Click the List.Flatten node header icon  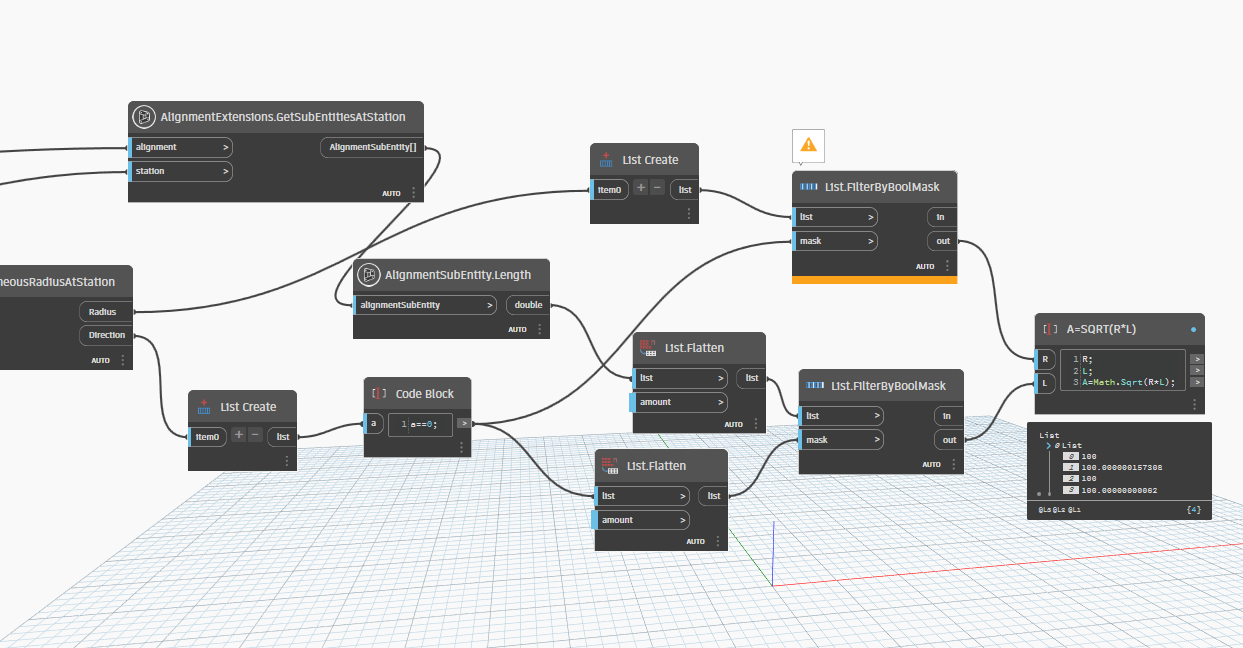tap(647, 347)
